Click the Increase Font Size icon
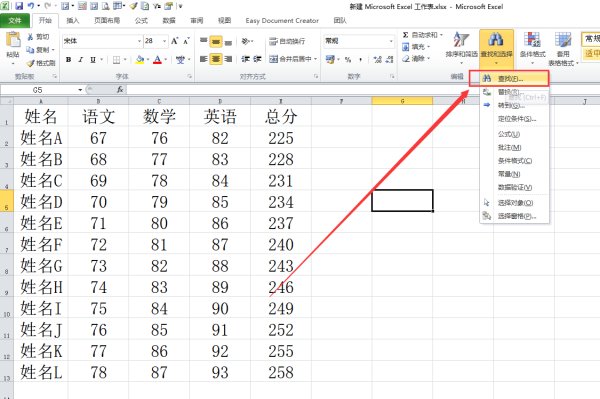 pos(174,41)
